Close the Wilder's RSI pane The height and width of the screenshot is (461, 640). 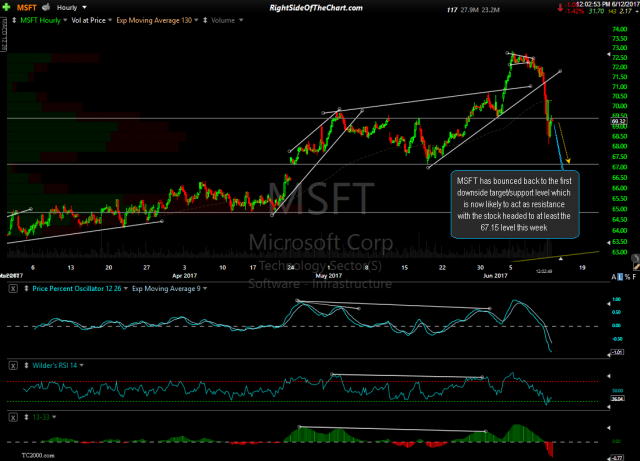[13, 365]
